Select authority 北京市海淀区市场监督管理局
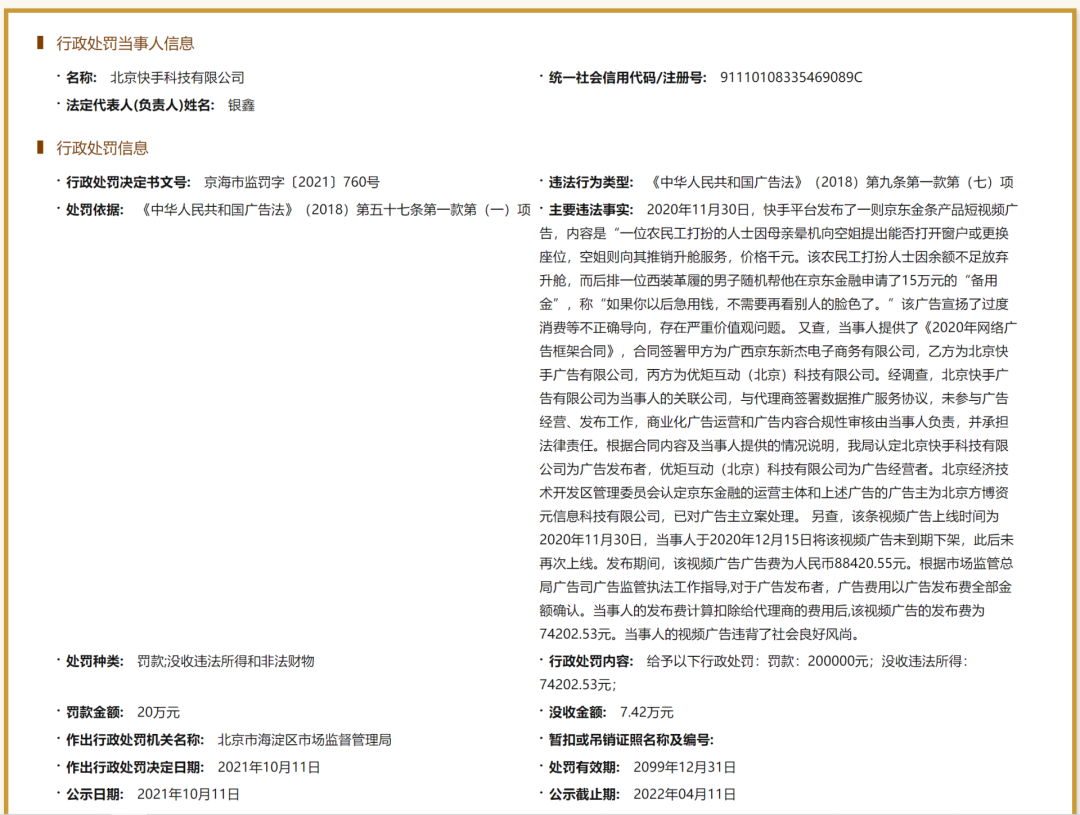Image resolution: width=1080 pixels, height=815 pixels. coord(304,740)
